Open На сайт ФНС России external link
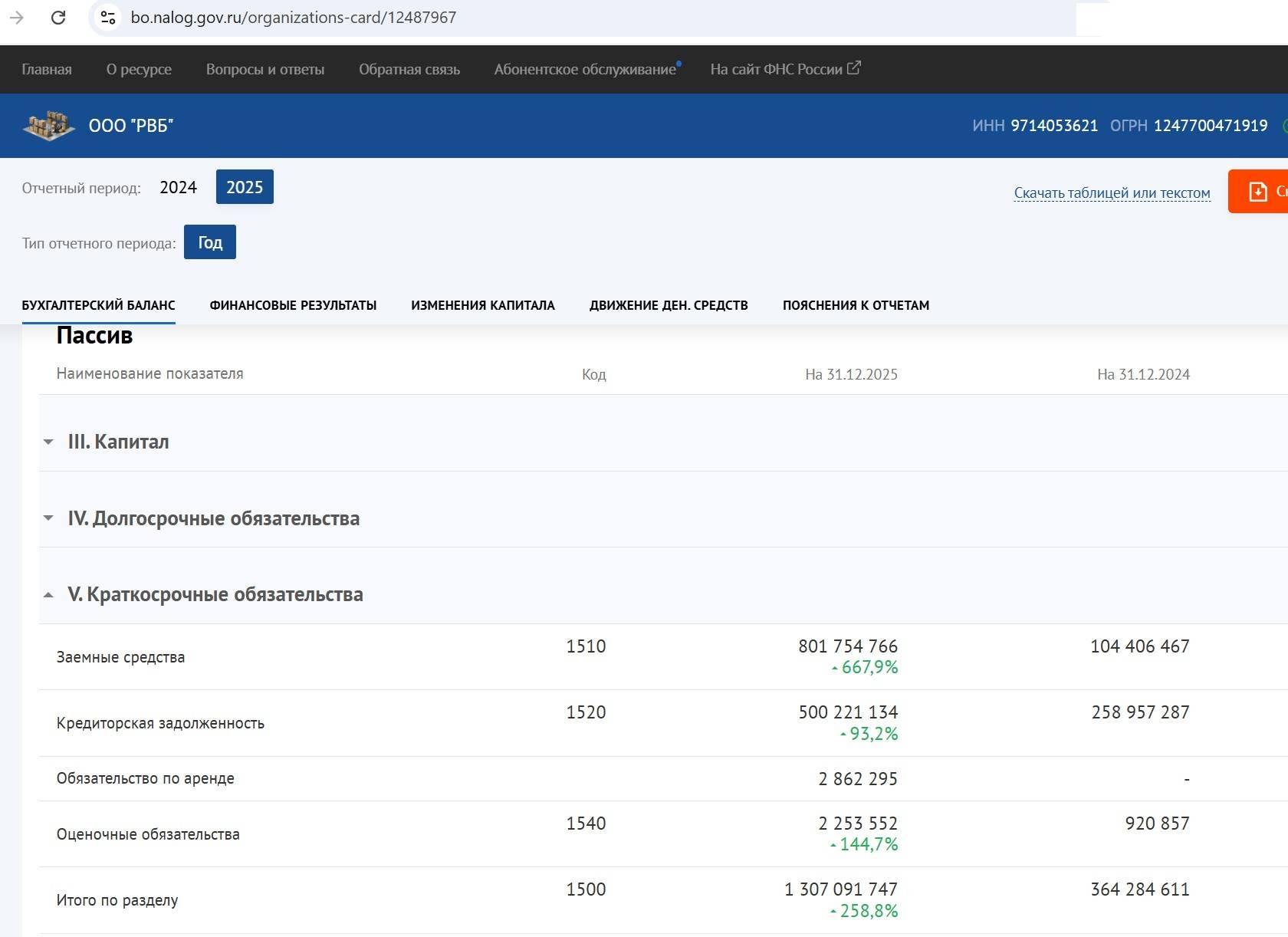Image resolution: width=1288 pixels, height=937 pixels. [785, 69]
